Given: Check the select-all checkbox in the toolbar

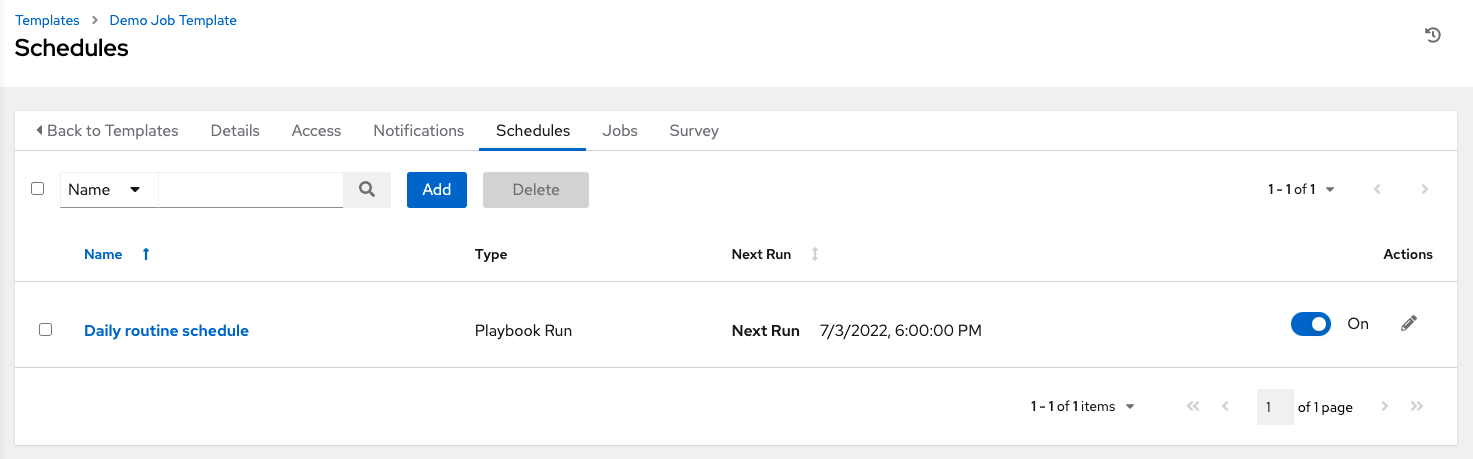Looking at the screenshot, I should [x=38, y=188].
